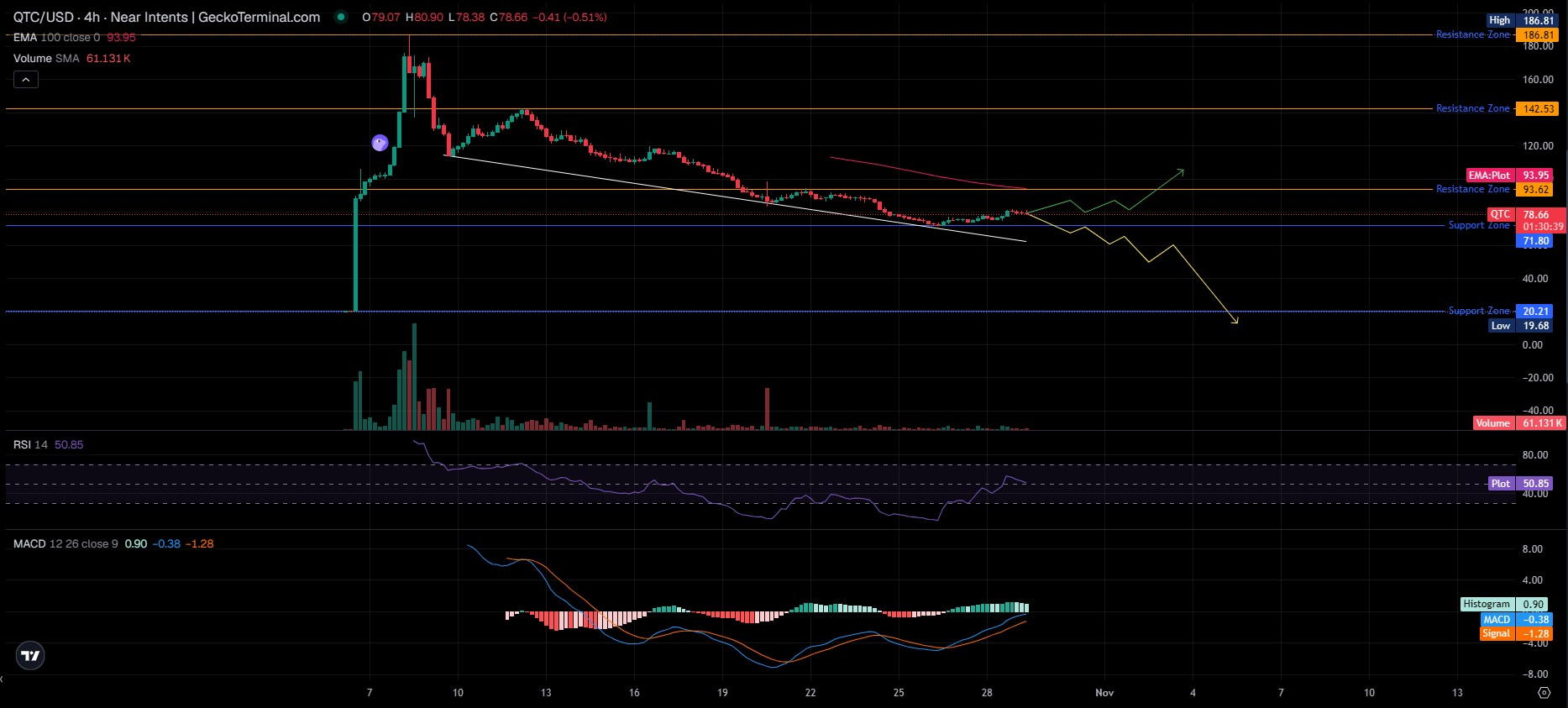Click the Signal -1.28 axis tag
Image resolution: width=1568 pixels, height=708 pixels.
[1517, 633]
